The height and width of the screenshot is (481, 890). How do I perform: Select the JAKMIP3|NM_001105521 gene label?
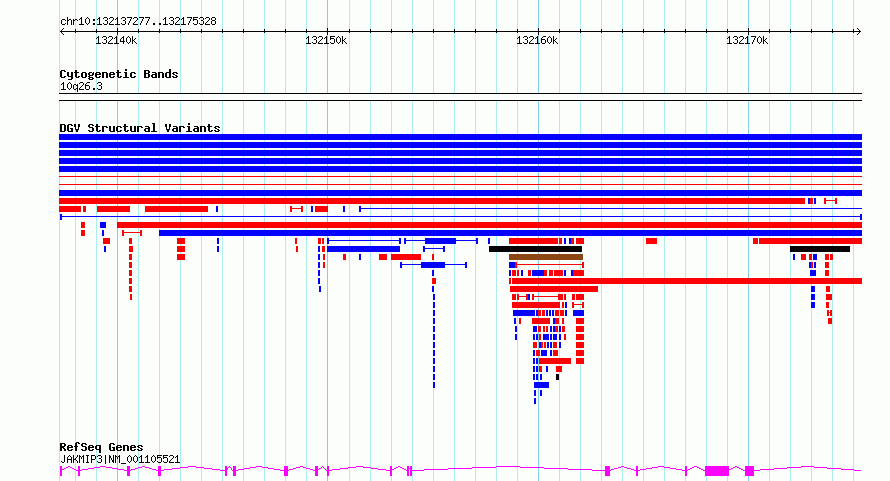pyautogui.click(x=120, y=459)
